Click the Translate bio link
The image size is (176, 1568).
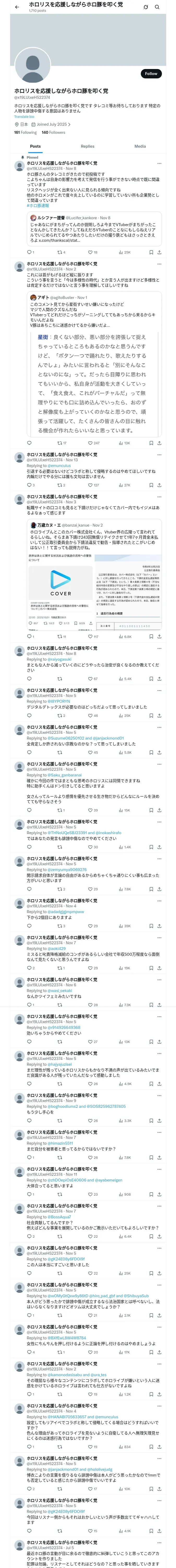point(24,116)
